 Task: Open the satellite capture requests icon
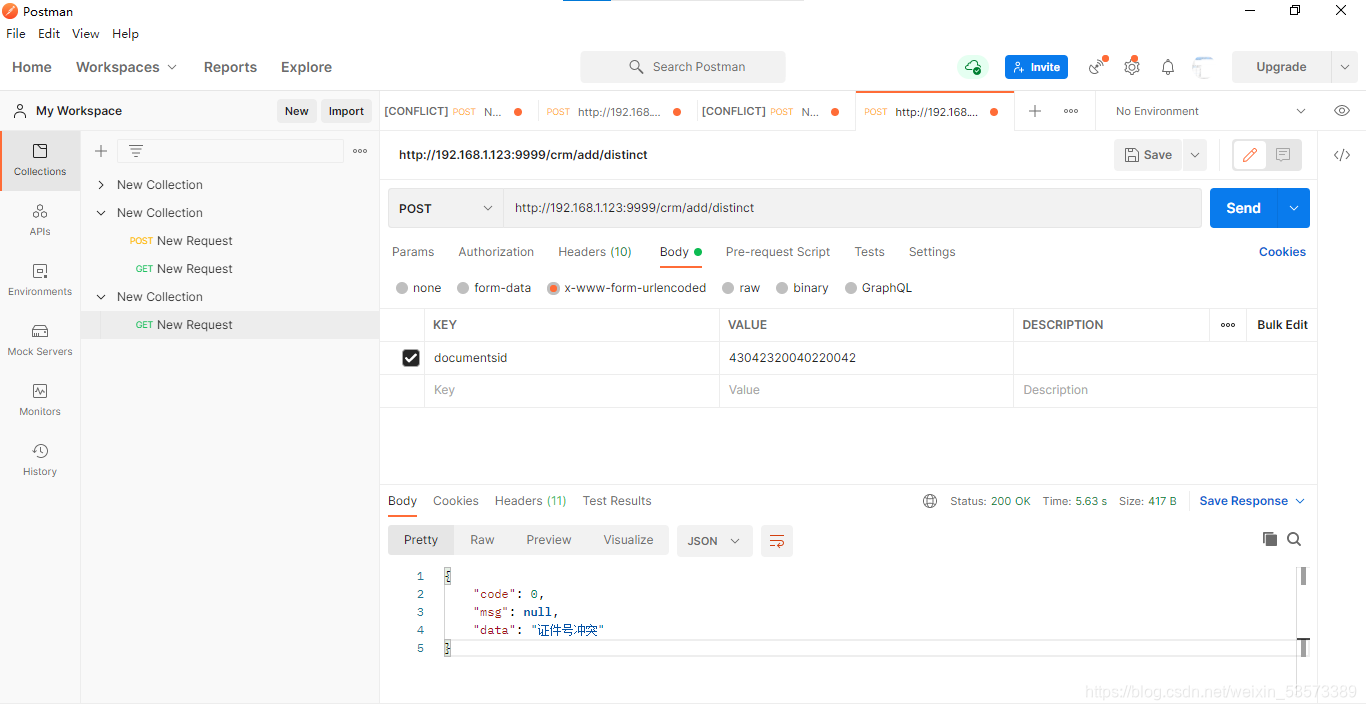(1098, 66)
